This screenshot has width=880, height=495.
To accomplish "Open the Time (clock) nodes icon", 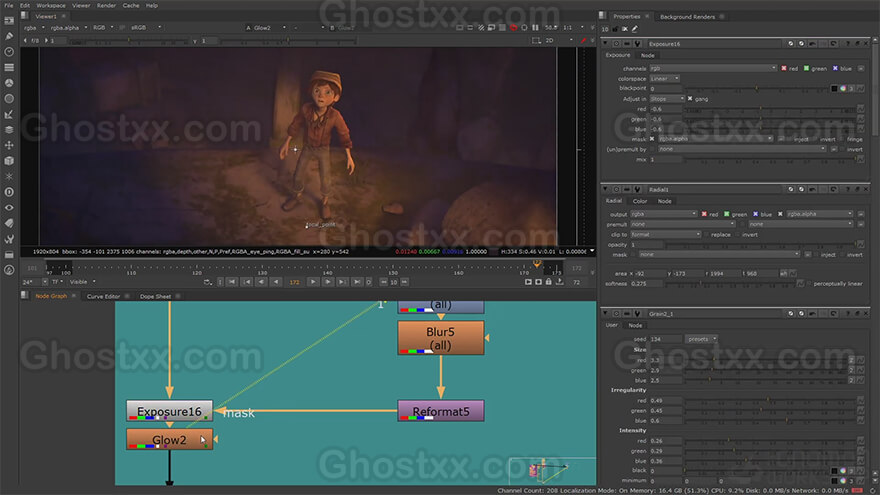I will point(9,52).
